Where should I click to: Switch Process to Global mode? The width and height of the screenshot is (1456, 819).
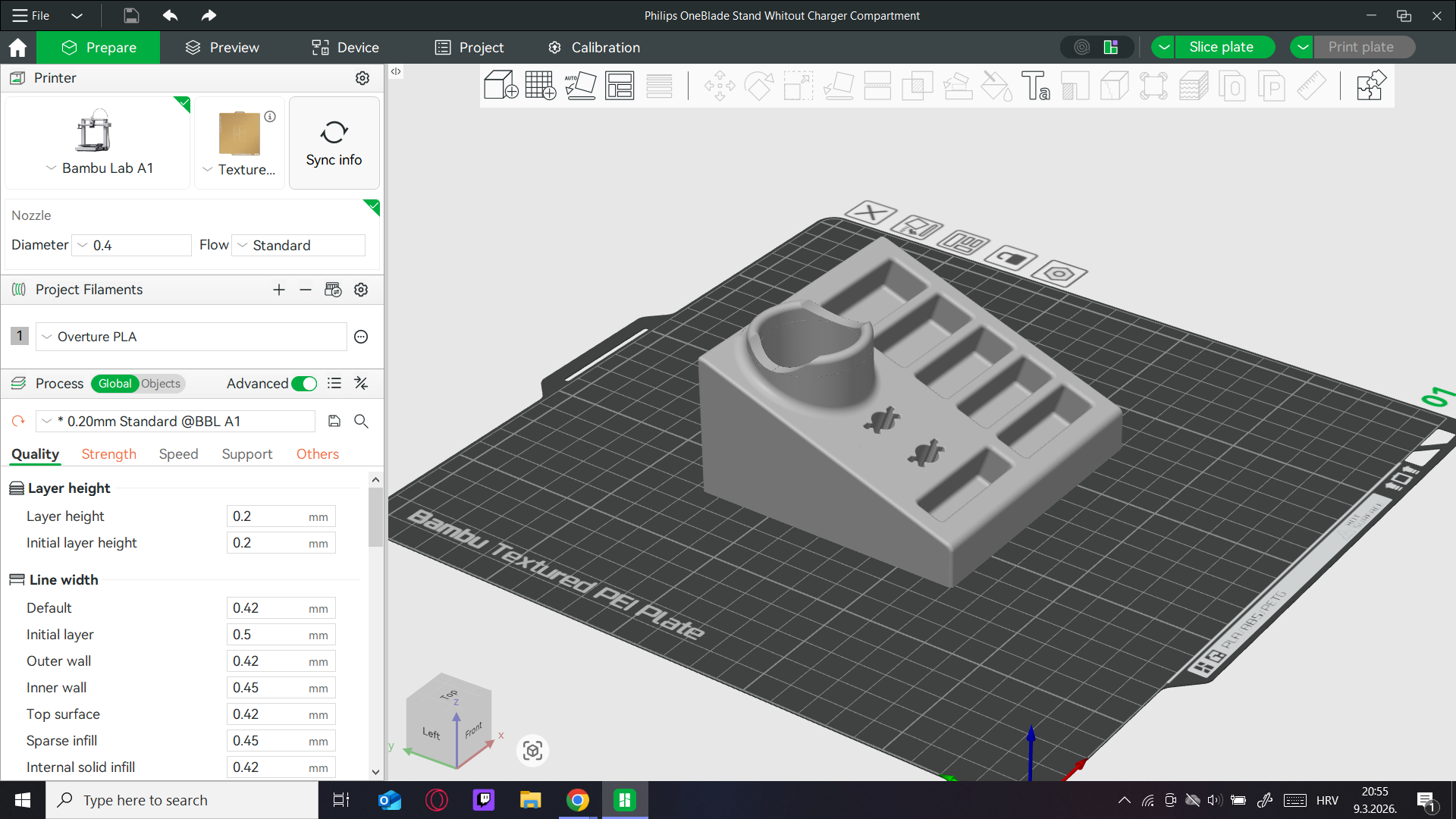(115, 384)
